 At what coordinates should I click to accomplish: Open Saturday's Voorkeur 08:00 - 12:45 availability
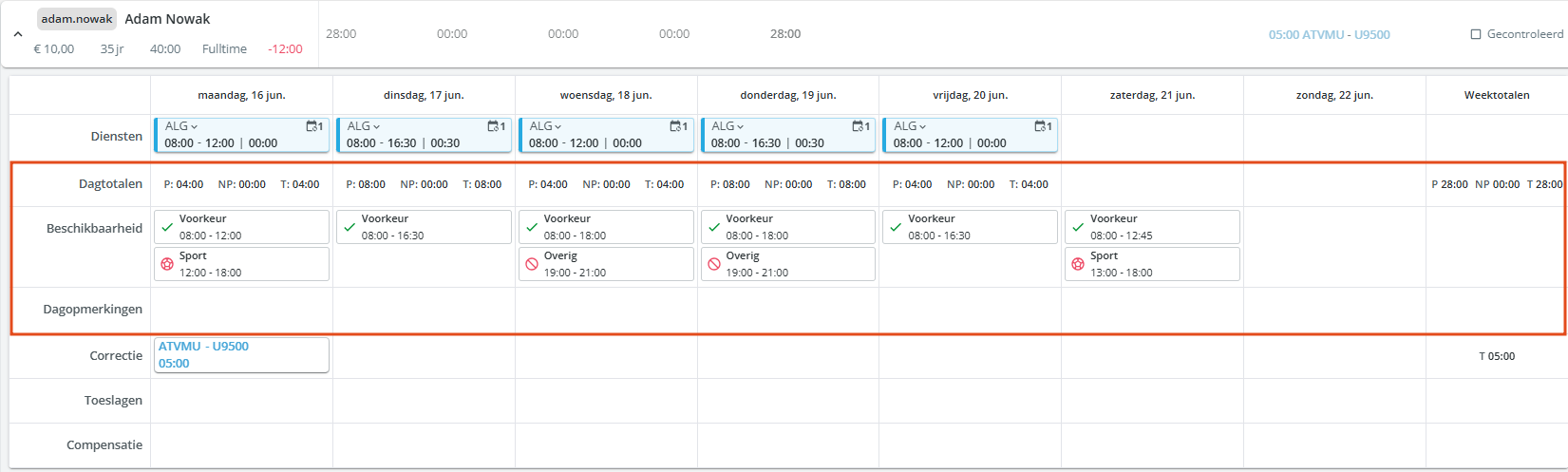click(1152, 227)
